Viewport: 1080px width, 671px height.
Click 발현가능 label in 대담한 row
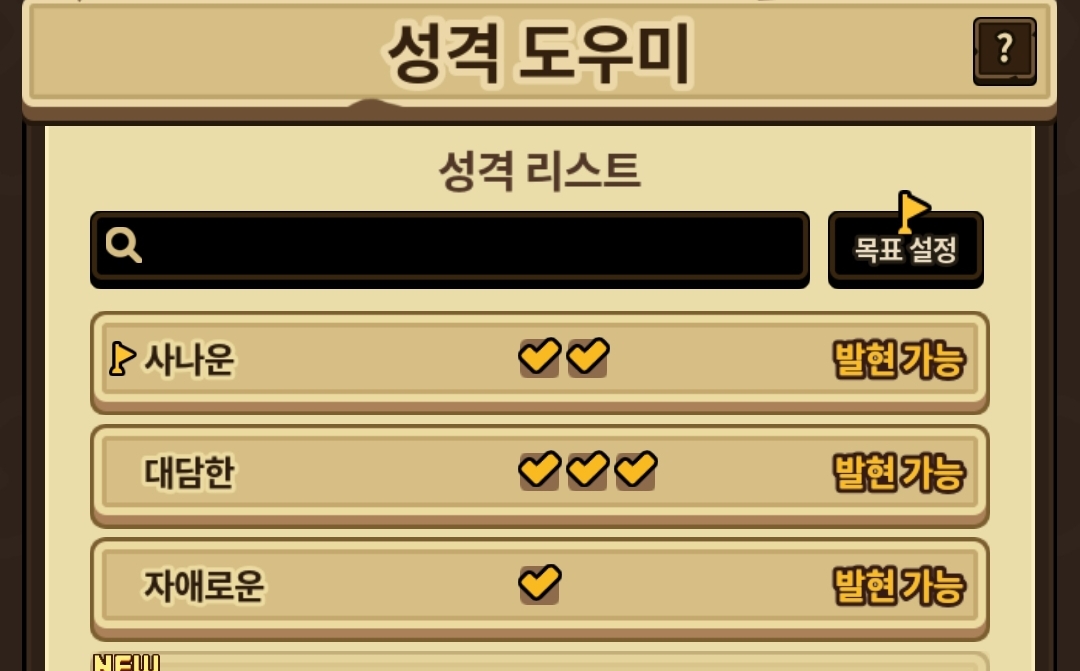pyautogui.click(x=900, y=473)
